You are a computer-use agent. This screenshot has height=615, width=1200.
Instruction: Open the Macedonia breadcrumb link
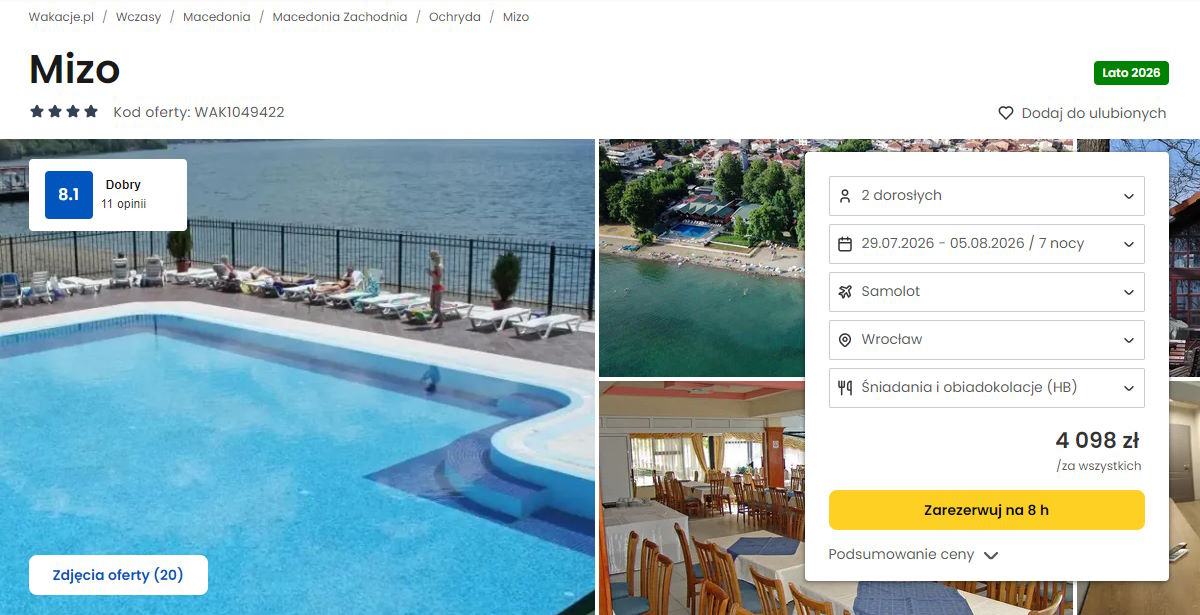click(x=217, y=17)
